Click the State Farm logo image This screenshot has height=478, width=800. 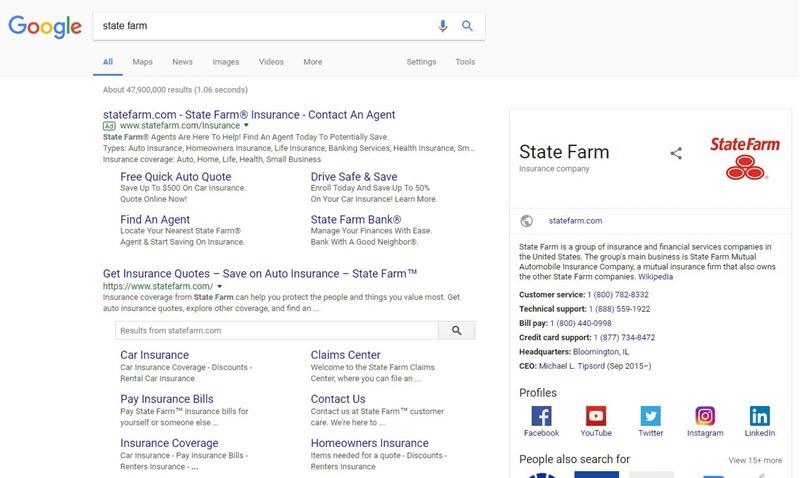(x=745, y=158)
